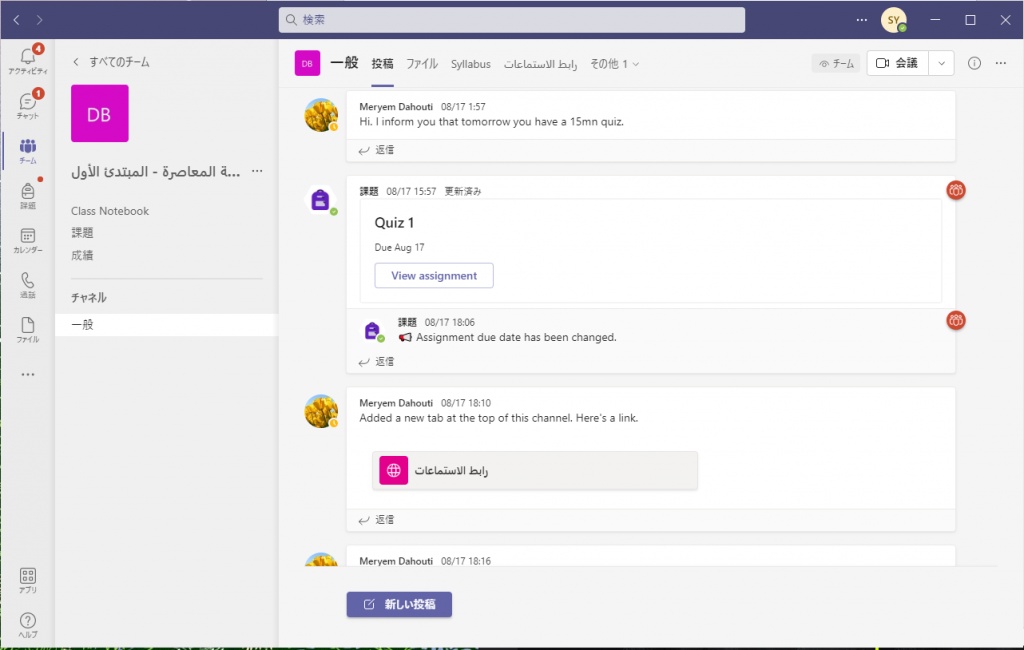Show more apps ellipsis in left sidebar
The height and width of the screenshot is (650, 1024).
pos(27,374)
